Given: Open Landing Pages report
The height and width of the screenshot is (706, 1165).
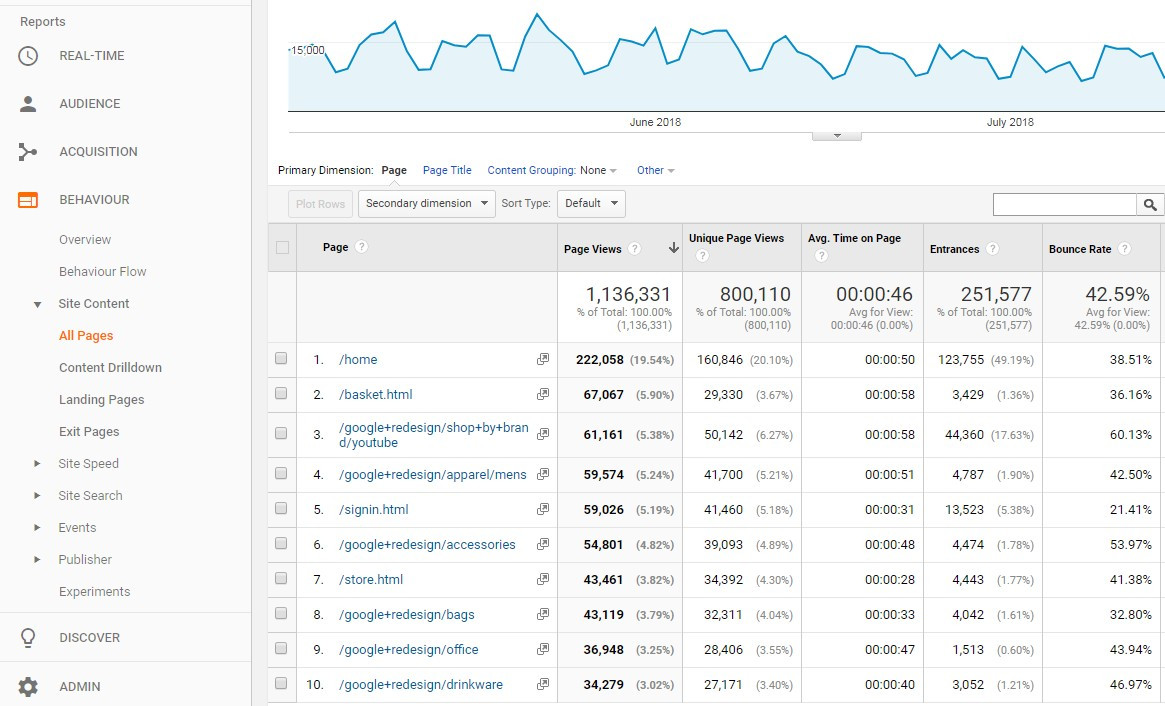Looking at the screenshot, I should click(x=102, y=400).
